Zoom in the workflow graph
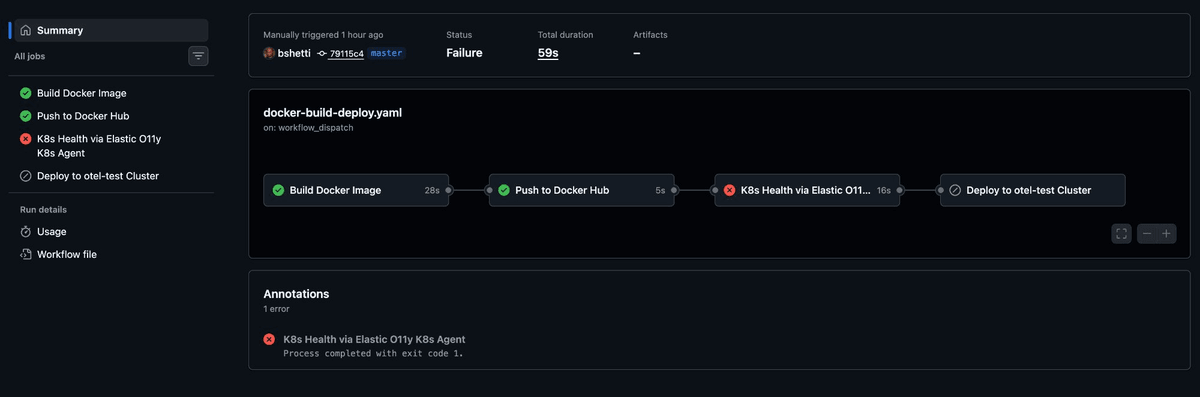1200x397 pixels. 1167,233
